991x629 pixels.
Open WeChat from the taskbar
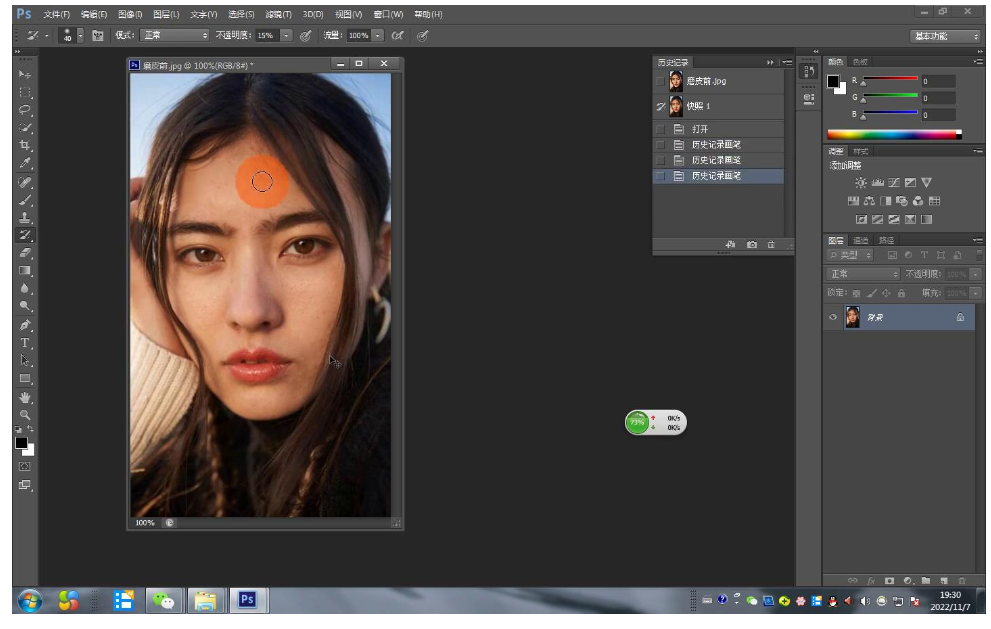tap(164, 599)
